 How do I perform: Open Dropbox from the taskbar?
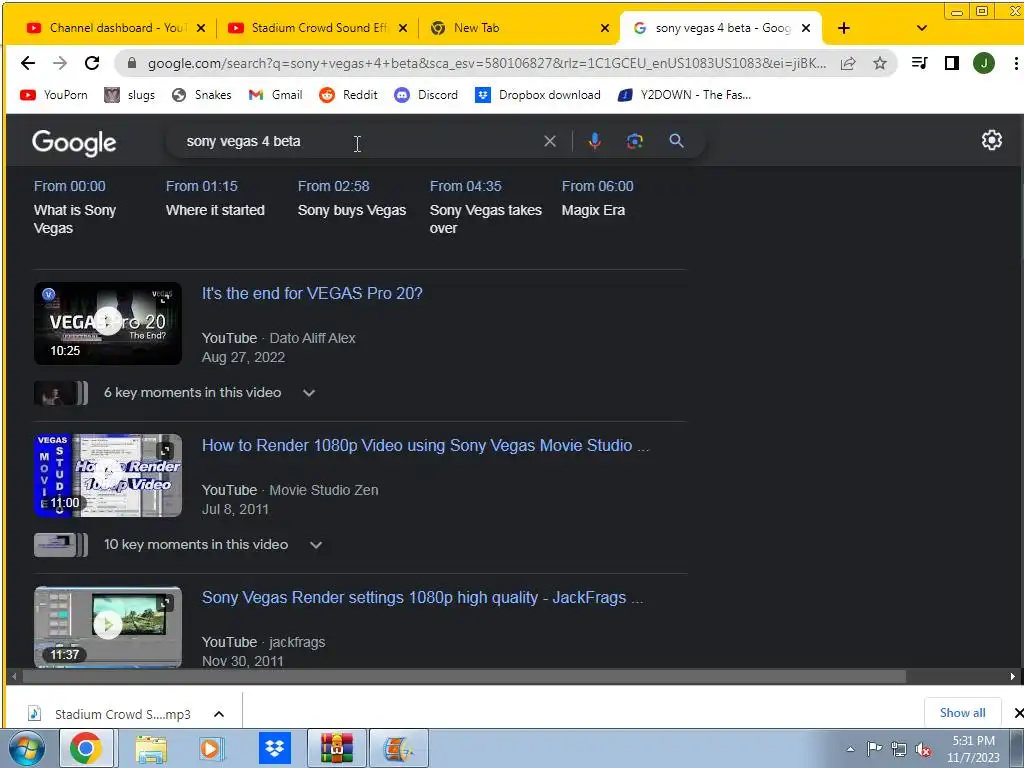[274, 748]
